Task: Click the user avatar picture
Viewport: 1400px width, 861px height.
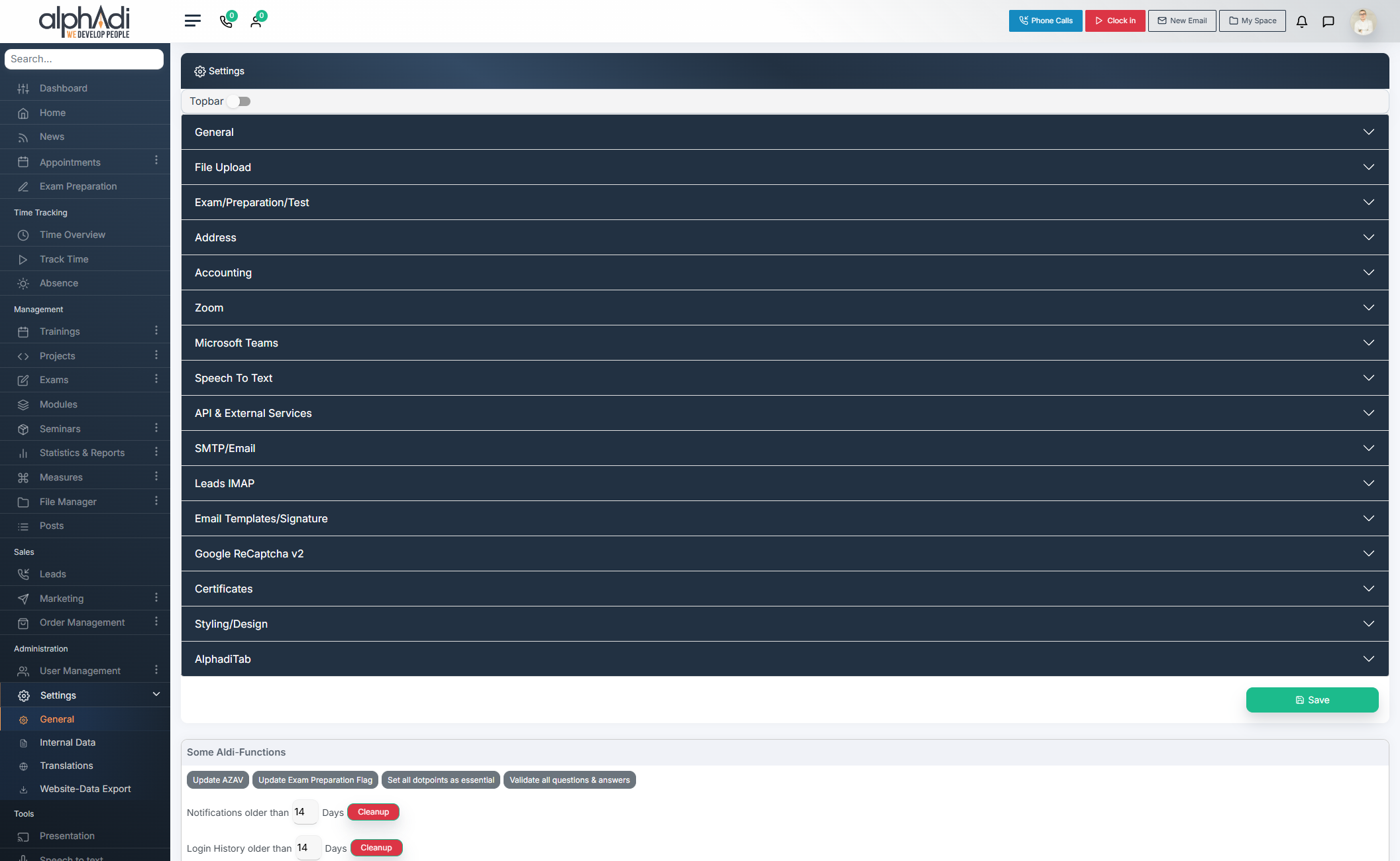Action: tap(1363, 21)
